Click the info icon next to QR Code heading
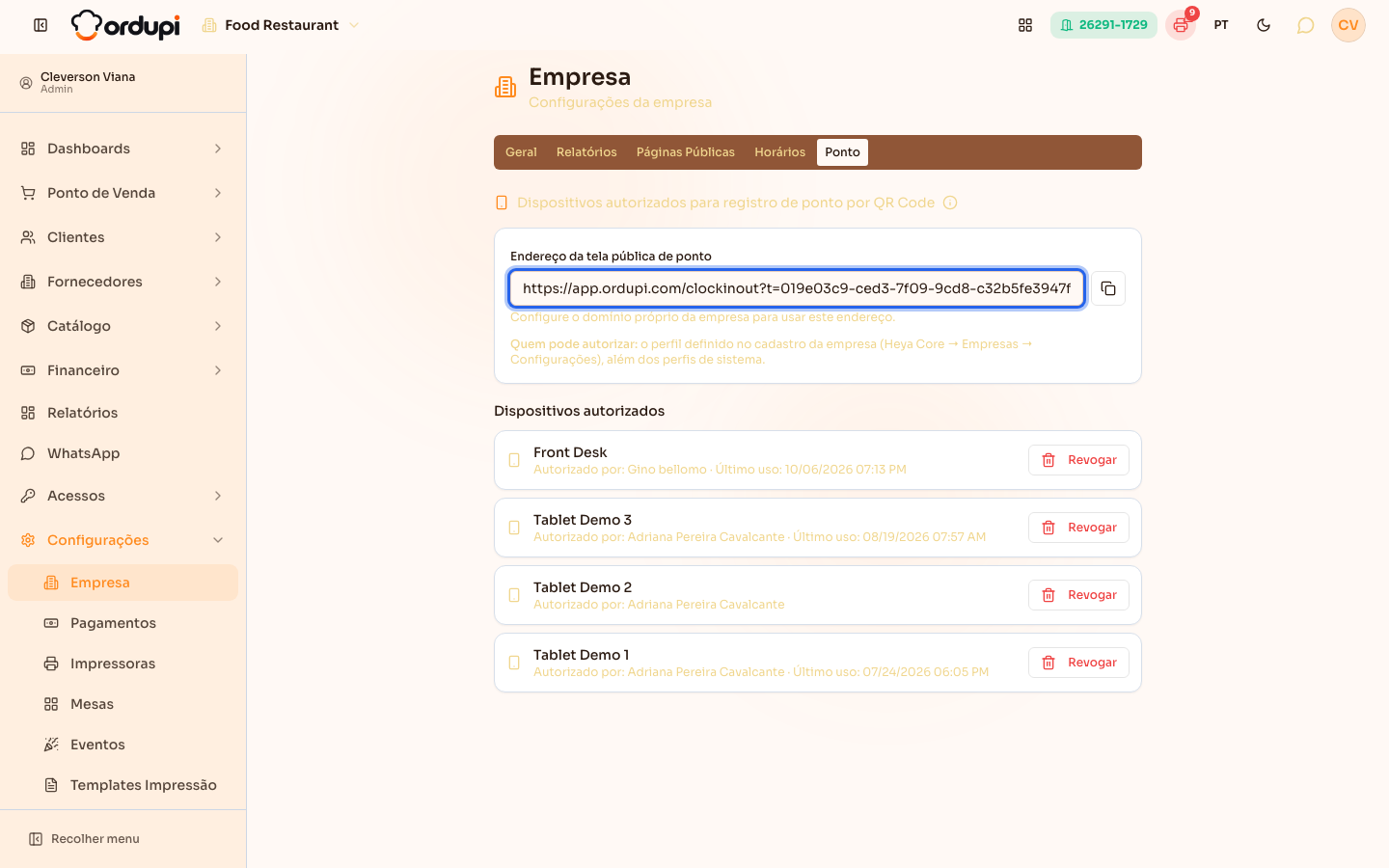This screenshot has height=868, width=1389. [x=950, y=203]
